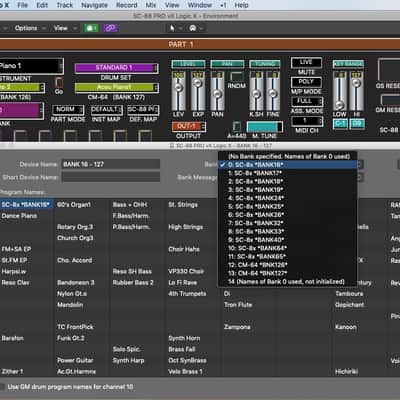Open the Acou Piano1 CM-64 bank 127 menu
Viewport: 400px width, 400px height.
tap(116, 88)
